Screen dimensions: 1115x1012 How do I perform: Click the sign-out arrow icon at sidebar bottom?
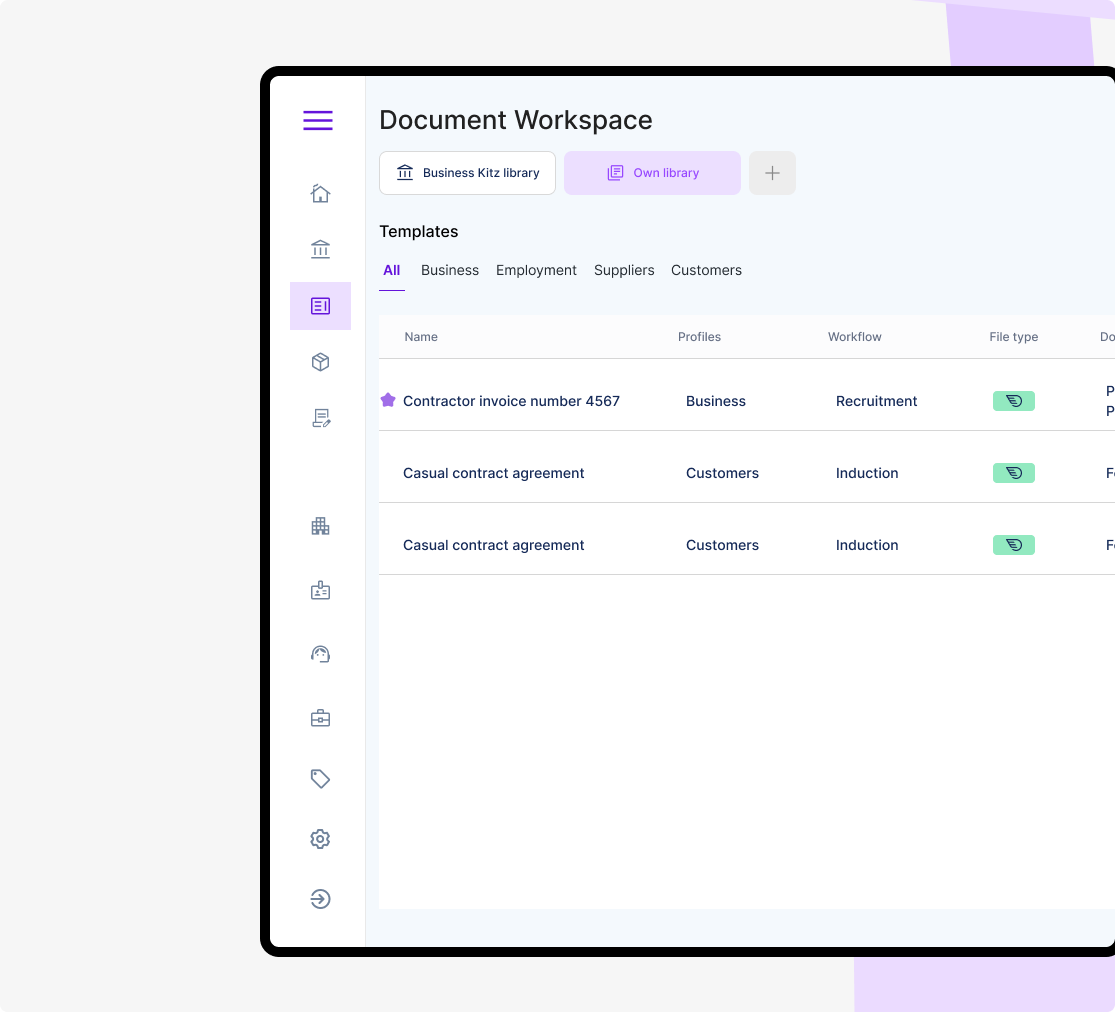[320, 898]
